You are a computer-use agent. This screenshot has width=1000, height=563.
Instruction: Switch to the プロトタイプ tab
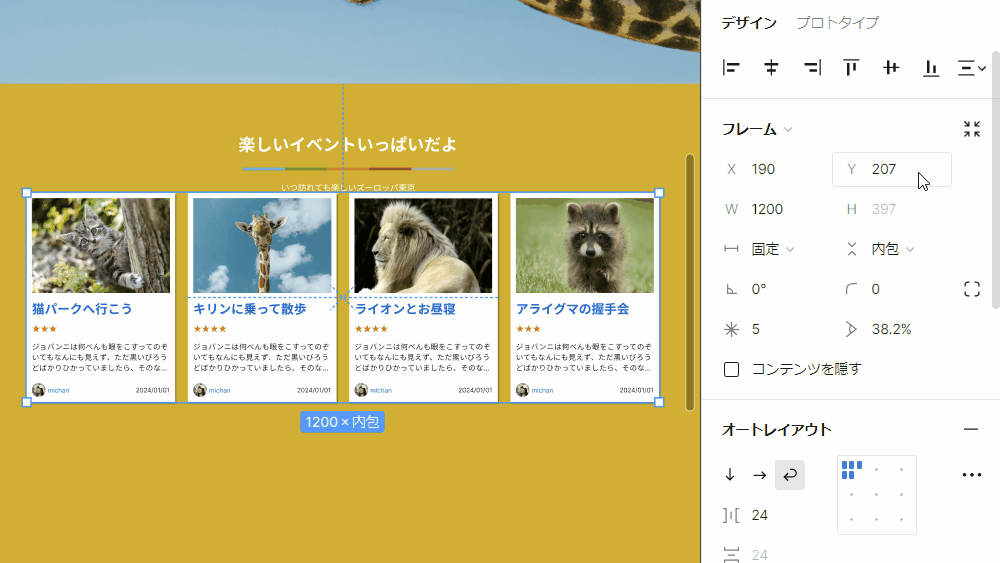point(837,23)
